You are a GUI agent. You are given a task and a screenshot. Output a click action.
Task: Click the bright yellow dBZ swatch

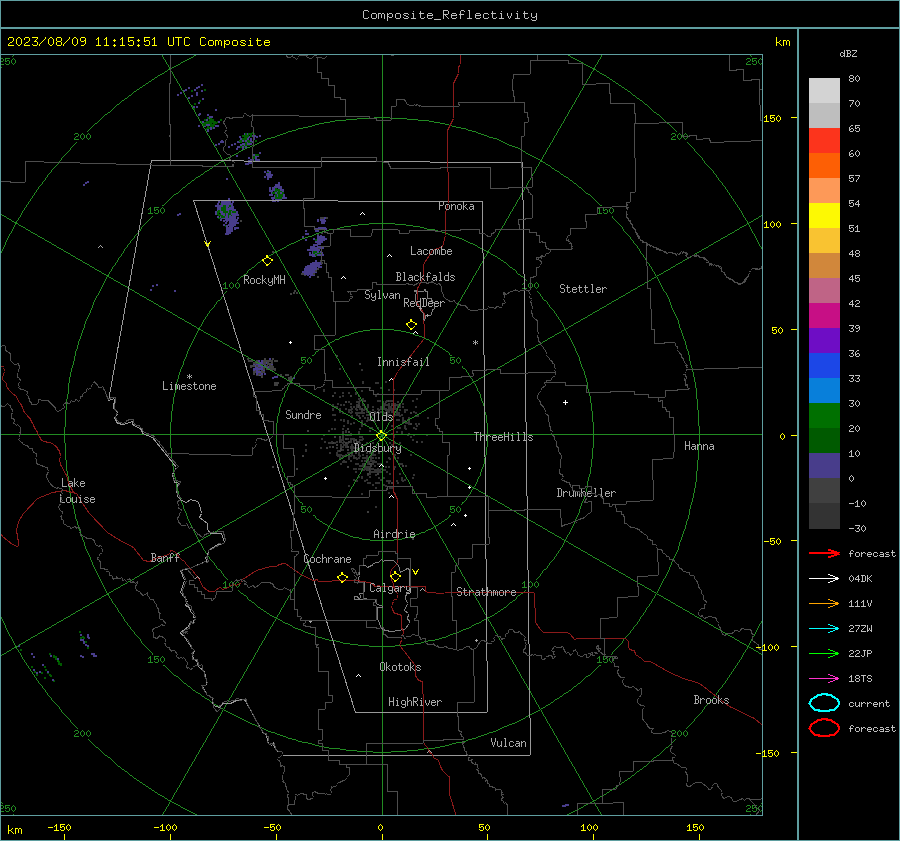824,215
